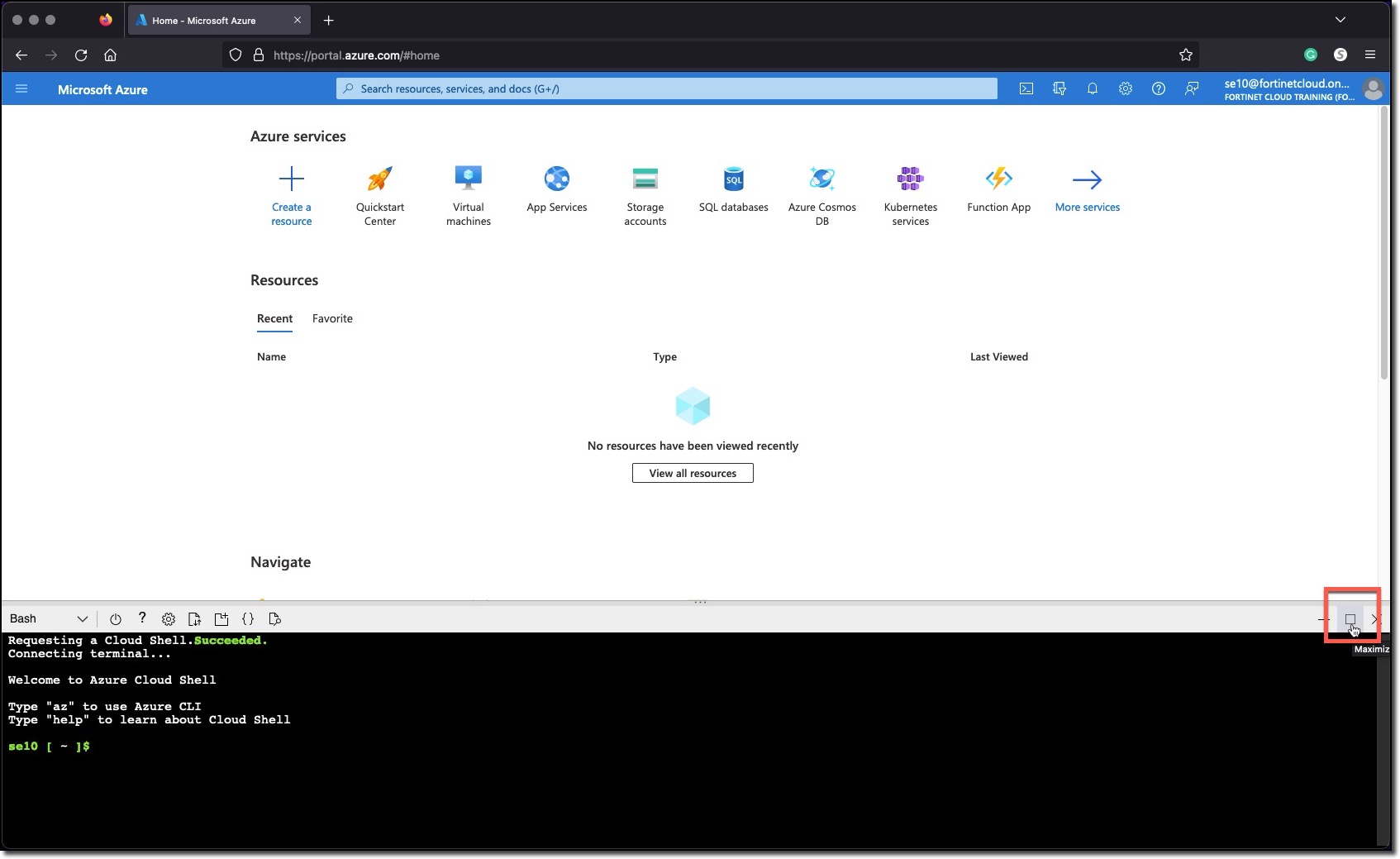Open the Feedback icon in the top bar

click(1192, 88)
